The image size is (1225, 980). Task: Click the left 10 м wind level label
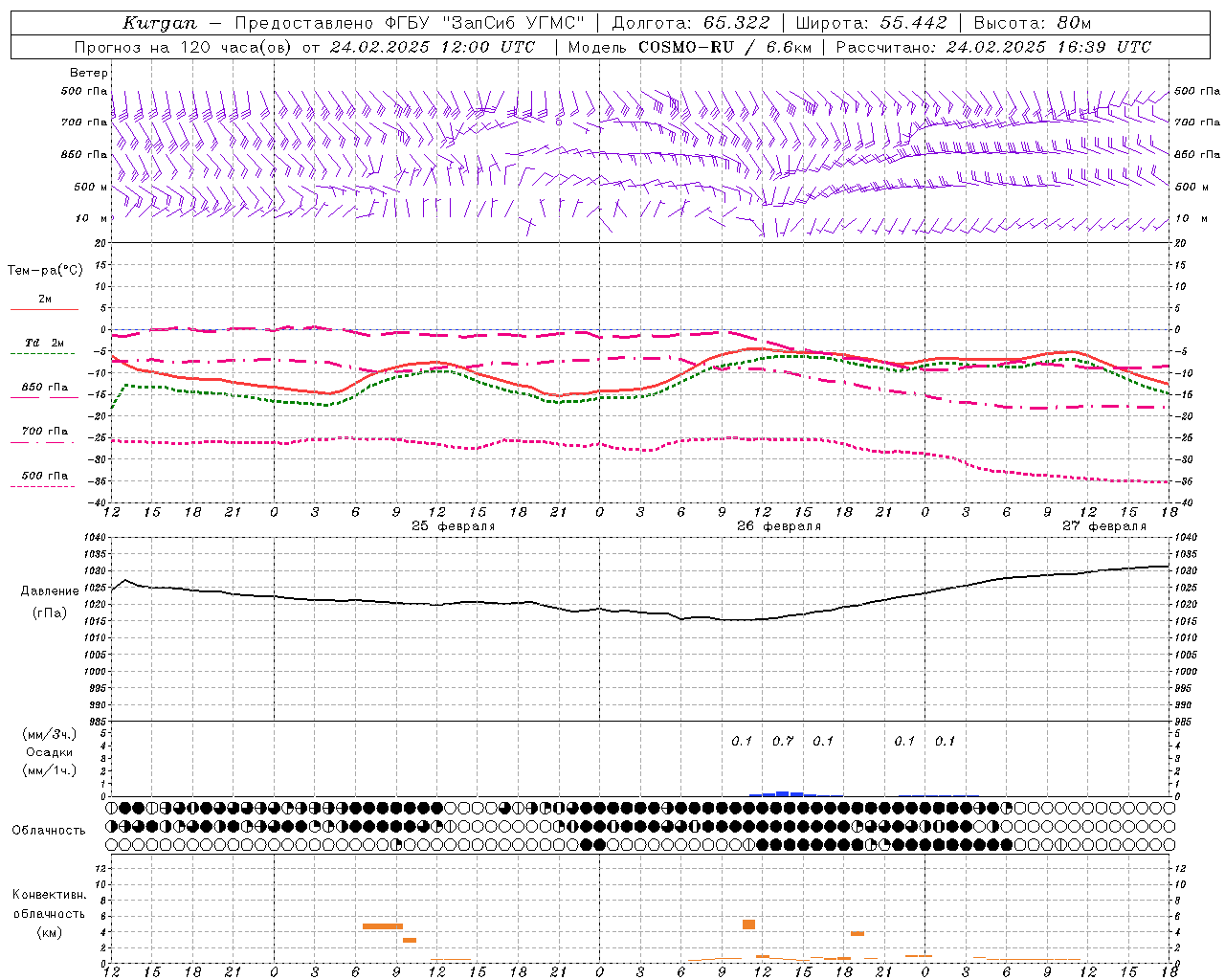click(92, 218)
